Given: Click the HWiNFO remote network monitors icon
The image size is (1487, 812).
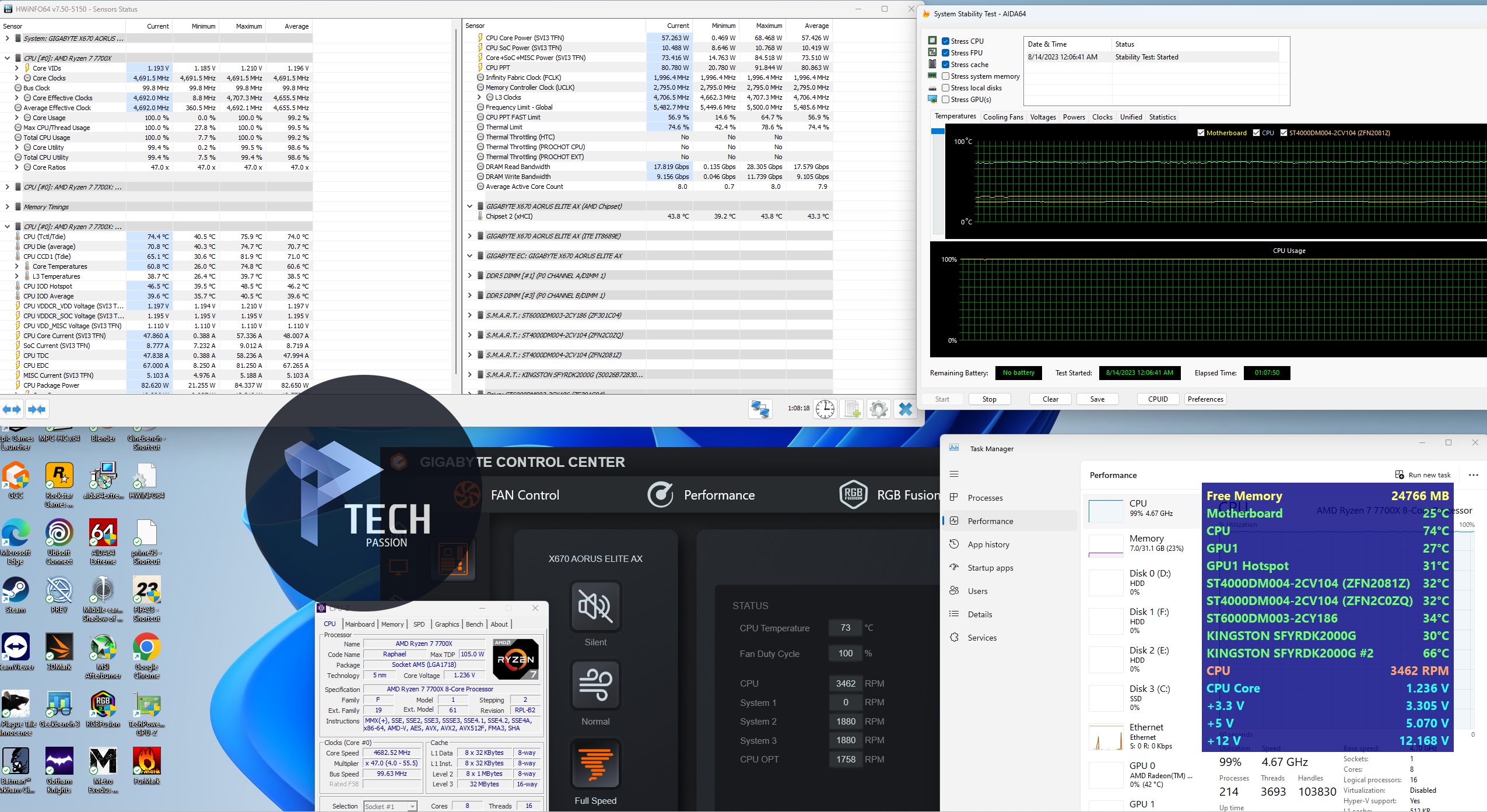Looking at the screenshot, I should [760, 409].
